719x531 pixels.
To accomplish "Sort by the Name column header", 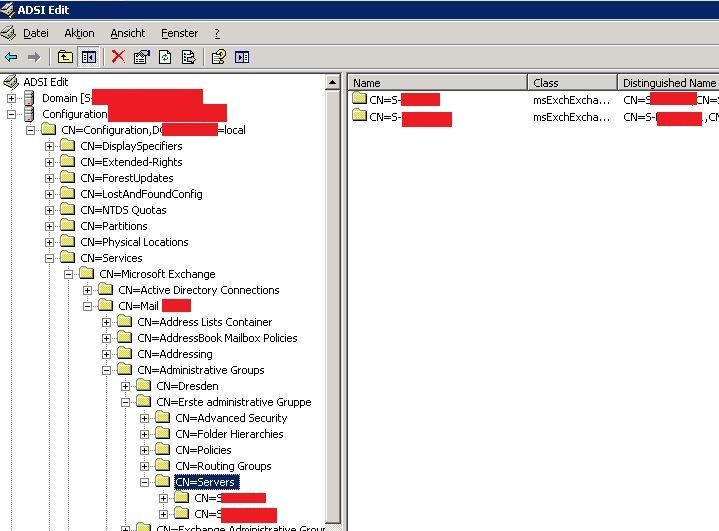I will coord(437,83).
